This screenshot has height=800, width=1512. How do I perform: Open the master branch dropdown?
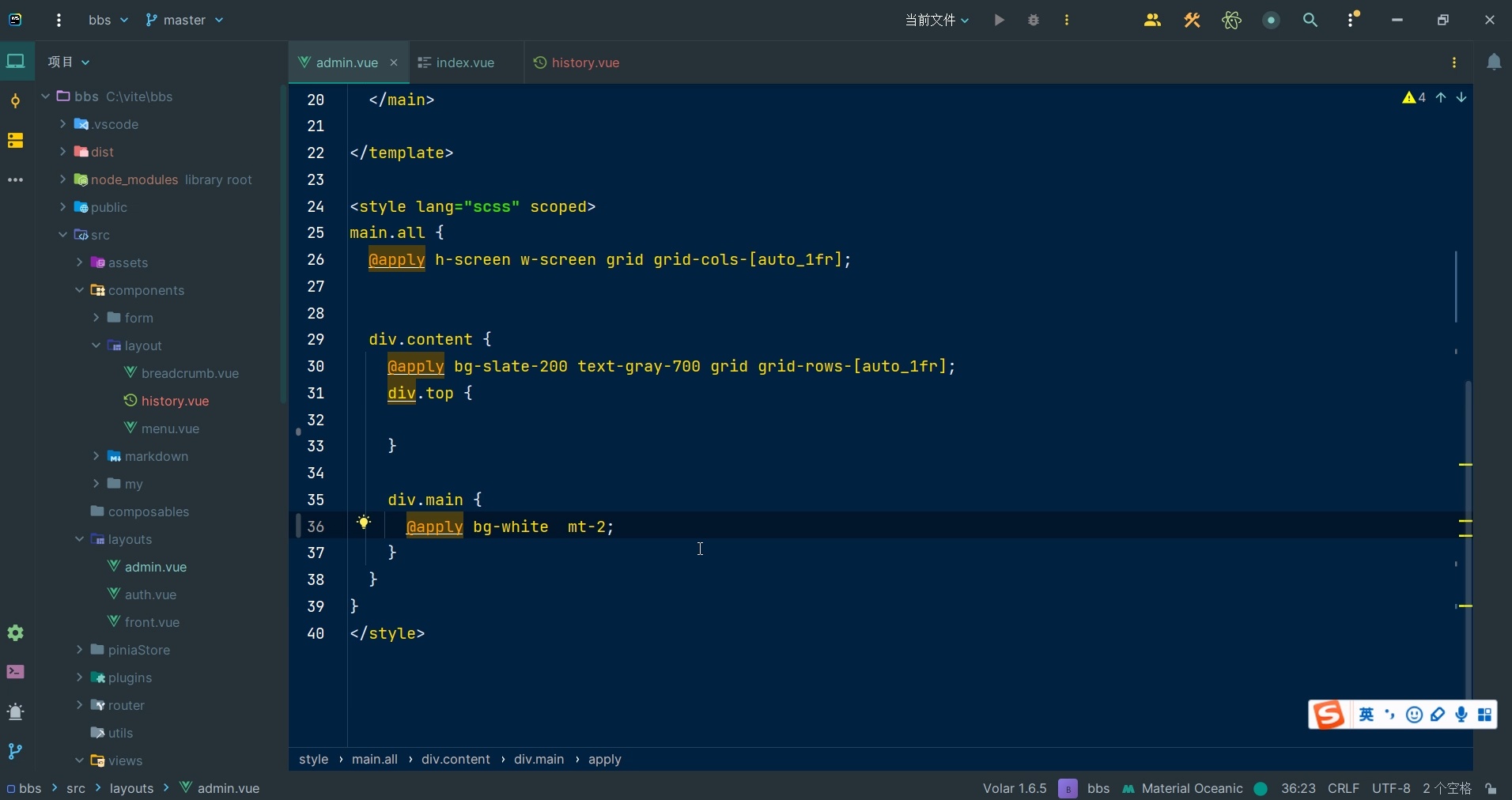coord(185,21)
